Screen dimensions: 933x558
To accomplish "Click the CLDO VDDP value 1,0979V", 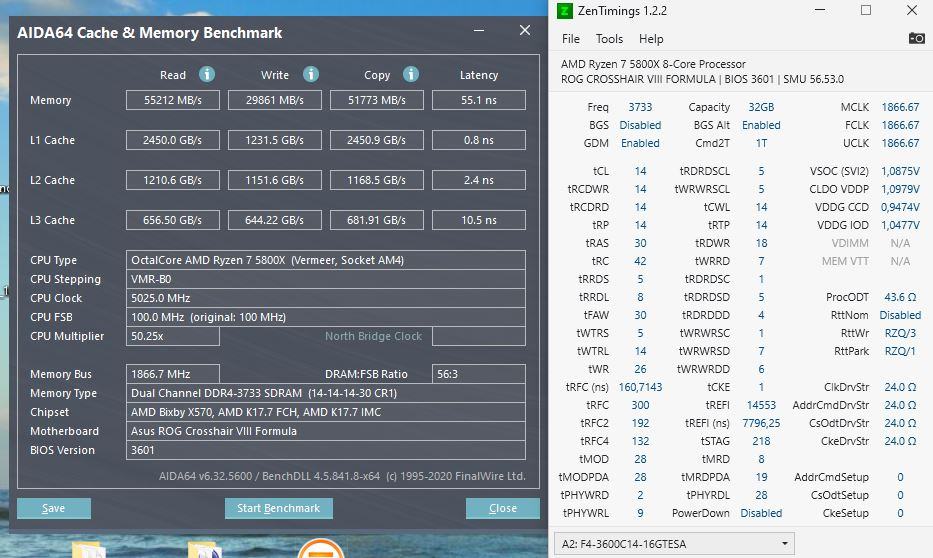I will [900, 189].
